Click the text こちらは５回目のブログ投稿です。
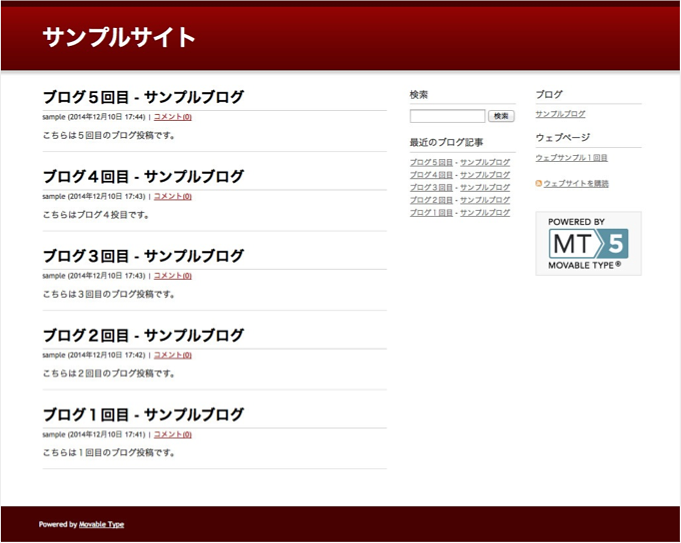Viewport: 681px width, 543px height. pyautogui.click(x=109, y=136)
